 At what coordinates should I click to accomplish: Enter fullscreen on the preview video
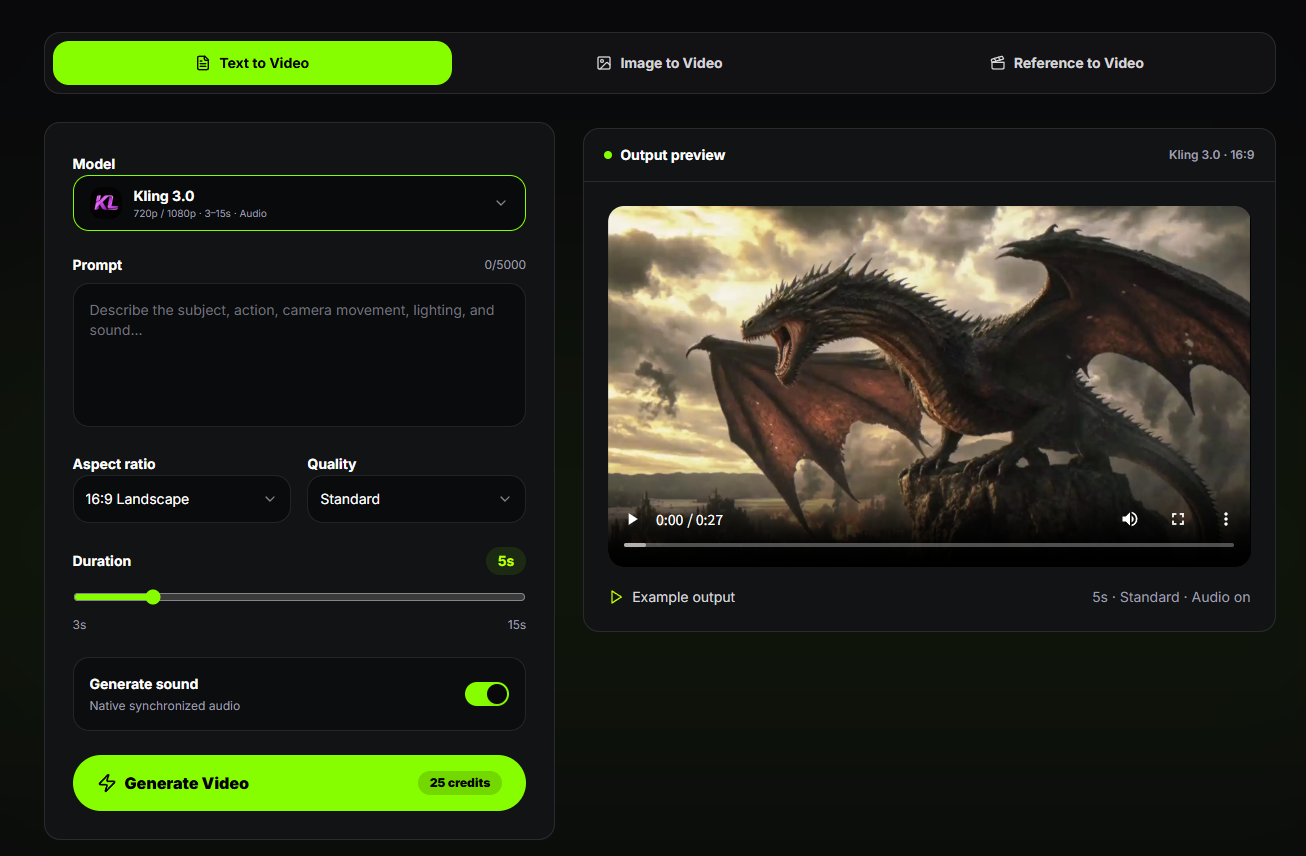1178,519
